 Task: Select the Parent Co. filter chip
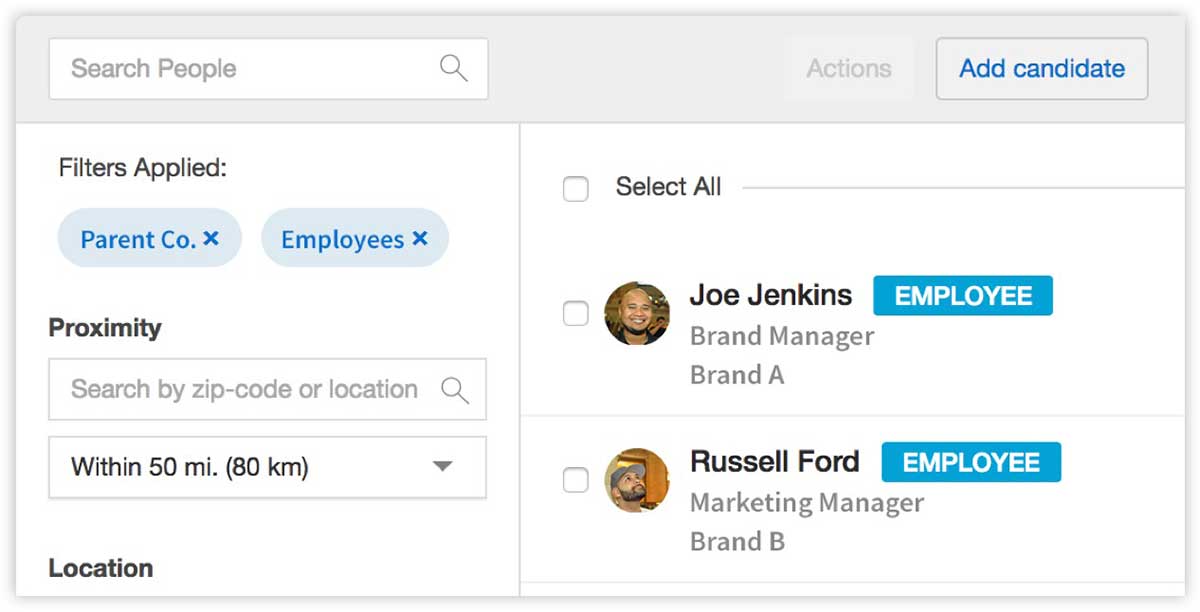tap(137, 240)
